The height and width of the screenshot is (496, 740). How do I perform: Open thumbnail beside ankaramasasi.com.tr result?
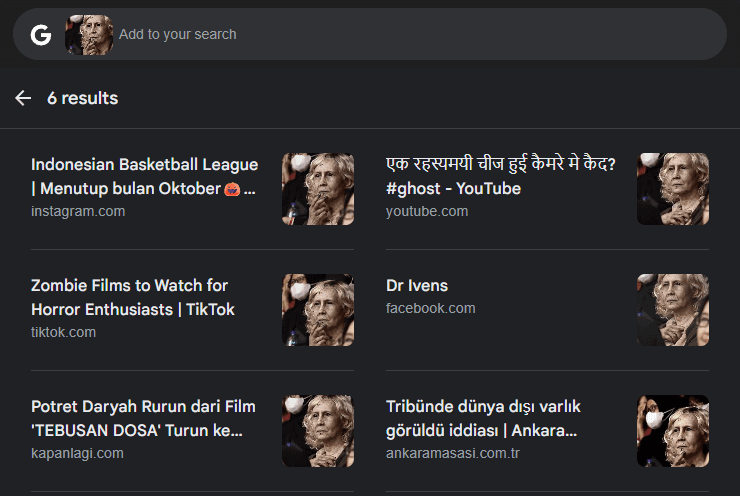click(x=673, y=431)
